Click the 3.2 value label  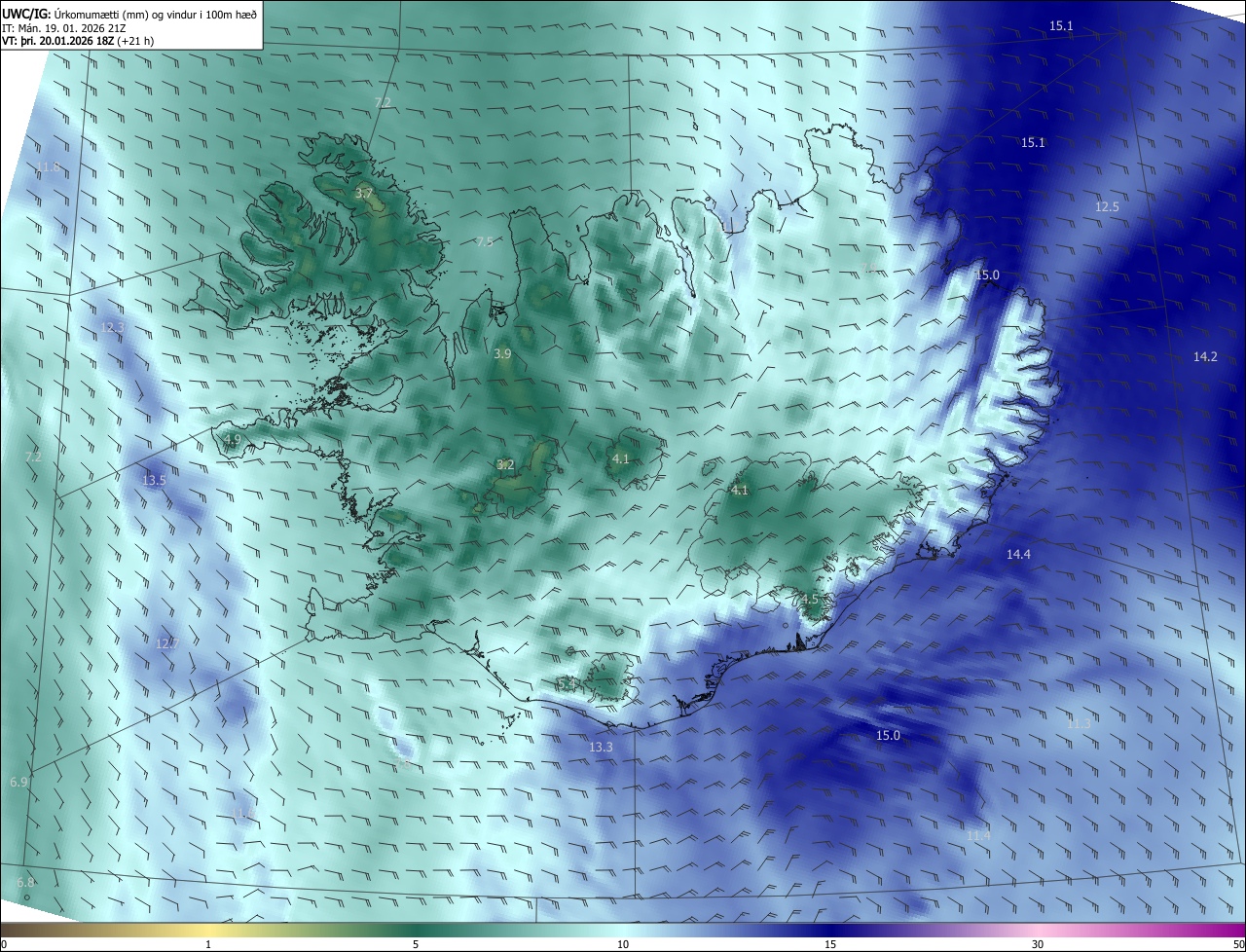[x=505, y=465]
